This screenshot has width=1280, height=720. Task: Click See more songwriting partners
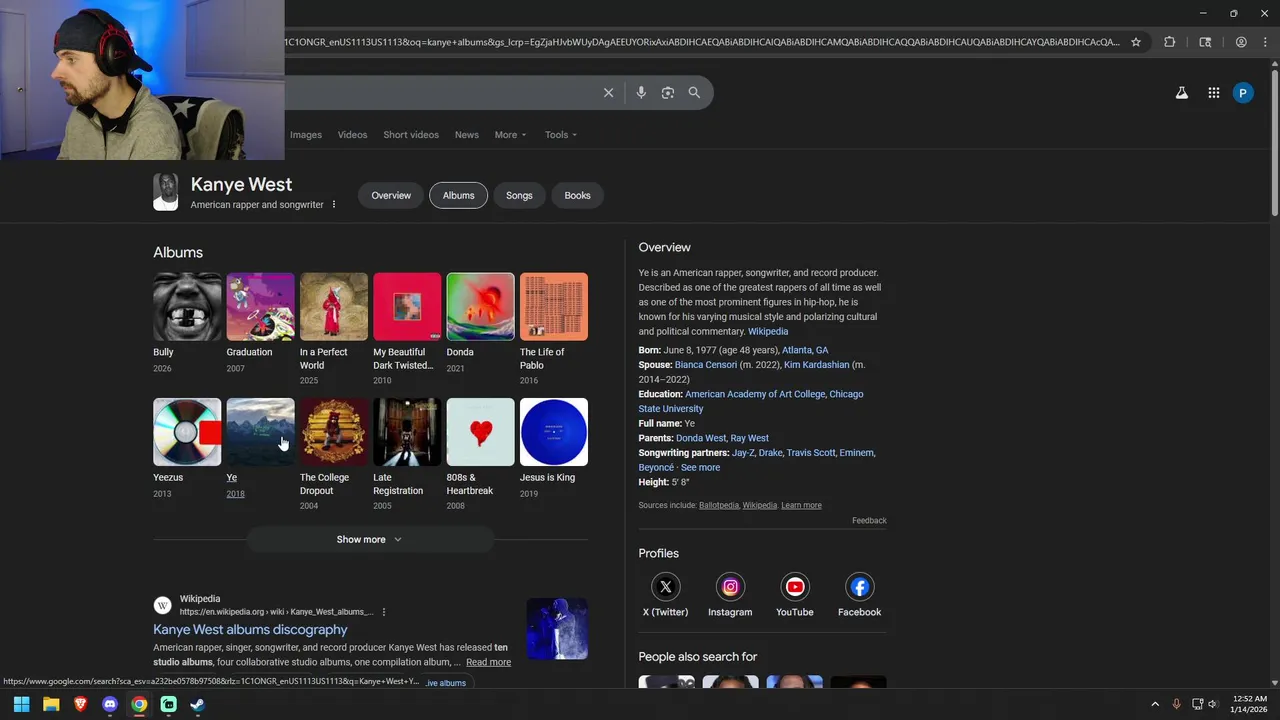pyautogui.click(x=700, y=468)
